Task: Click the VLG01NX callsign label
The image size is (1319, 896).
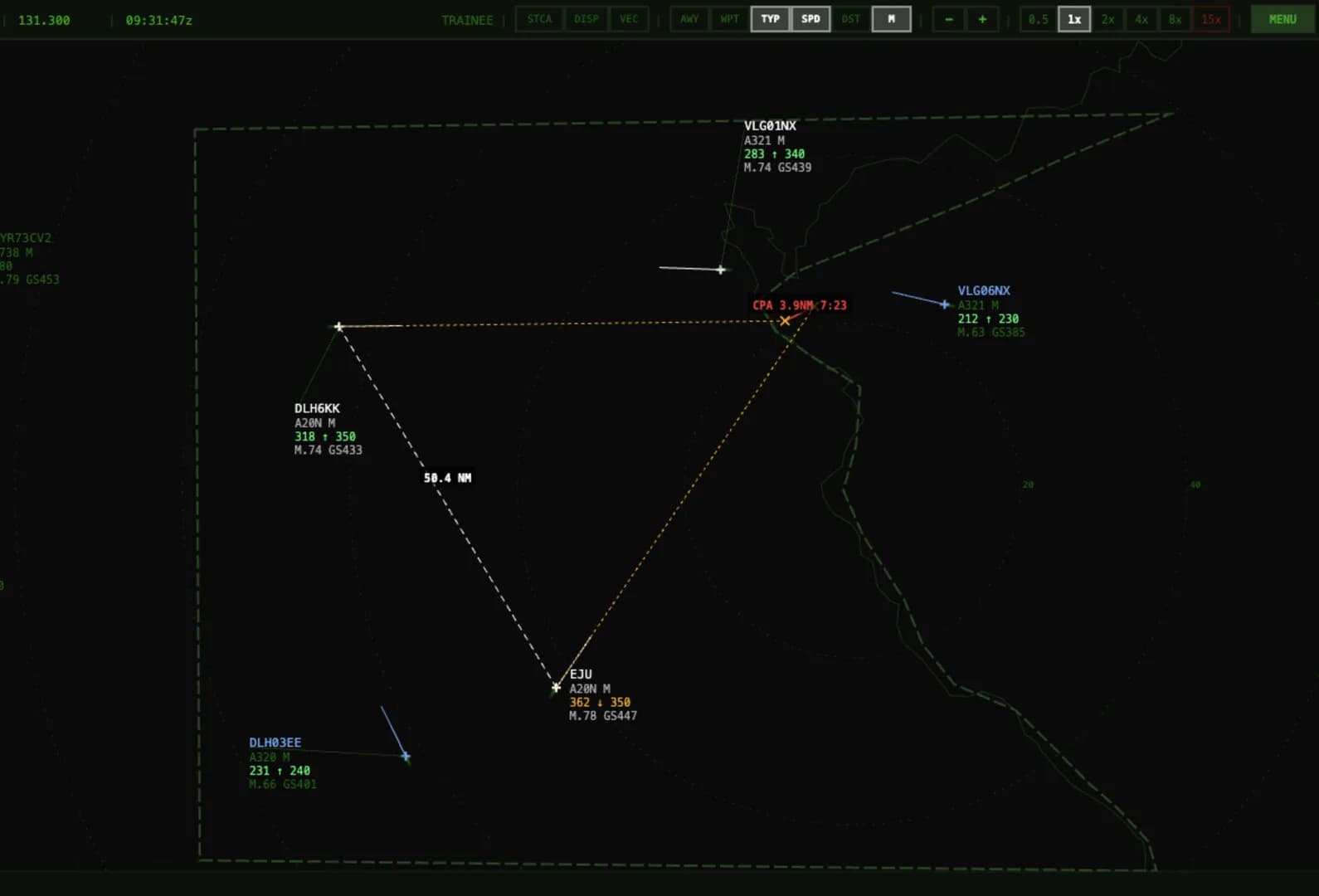Action: 770,126
